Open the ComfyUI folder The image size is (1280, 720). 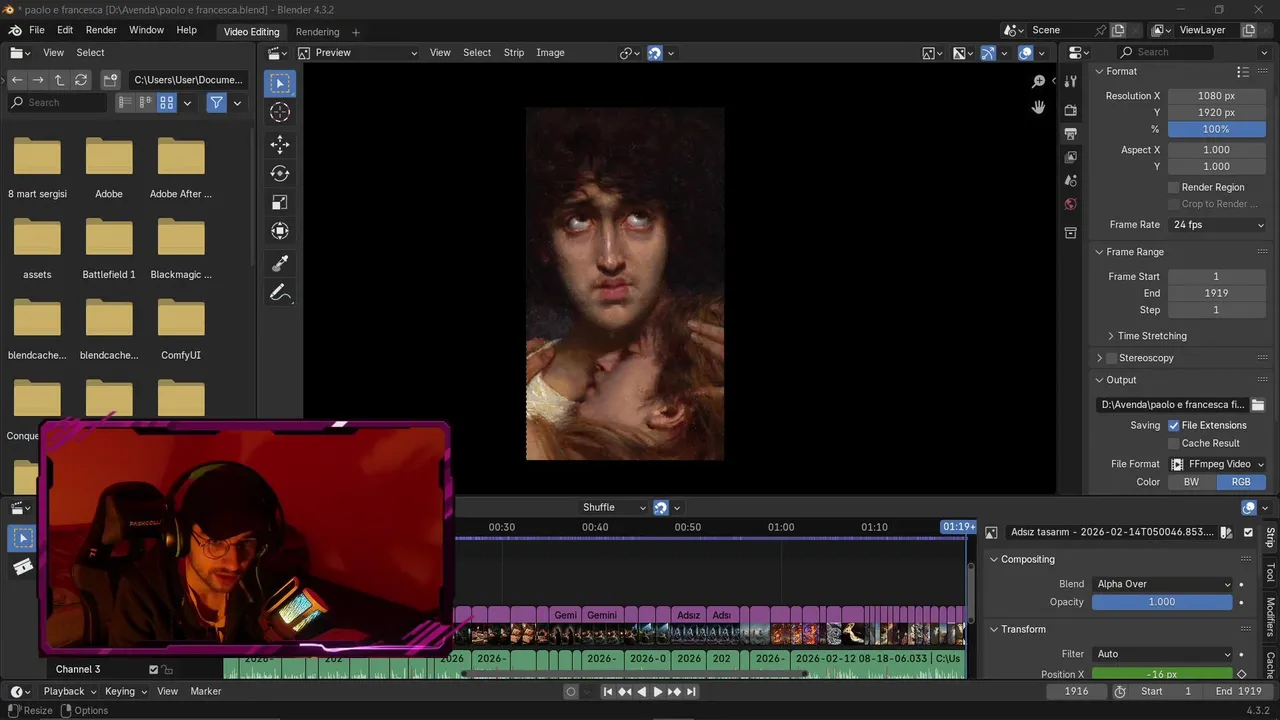181,329
